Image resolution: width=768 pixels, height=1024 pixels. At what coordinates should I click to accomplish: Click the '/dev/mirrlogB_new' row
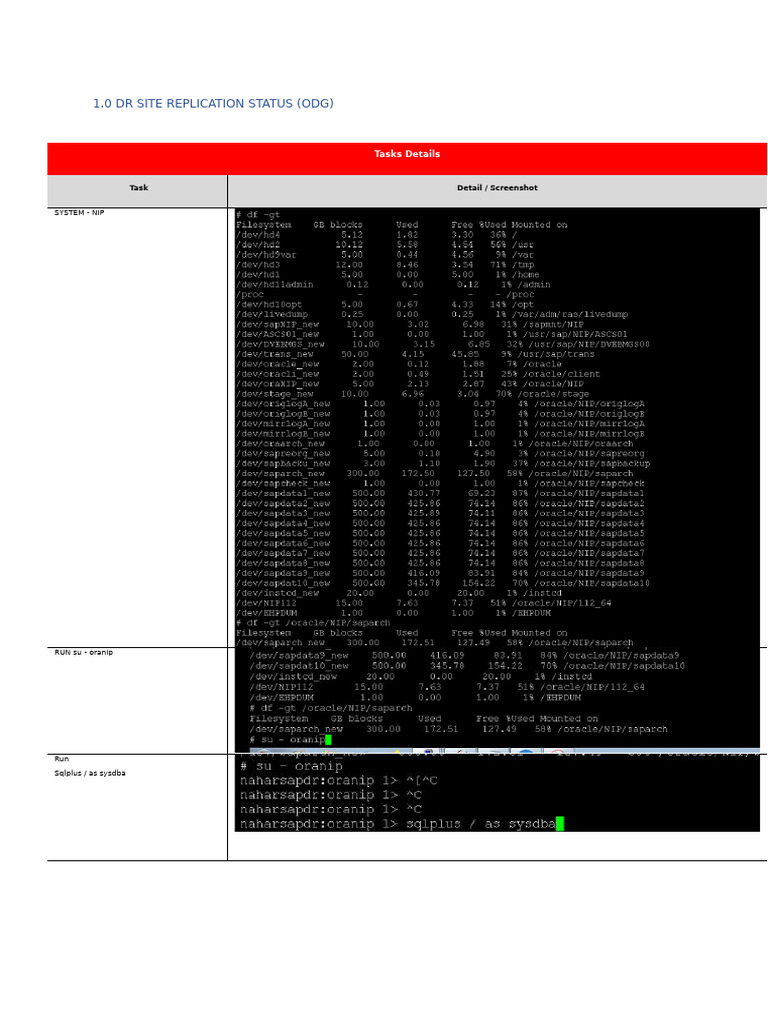[440, 434]
